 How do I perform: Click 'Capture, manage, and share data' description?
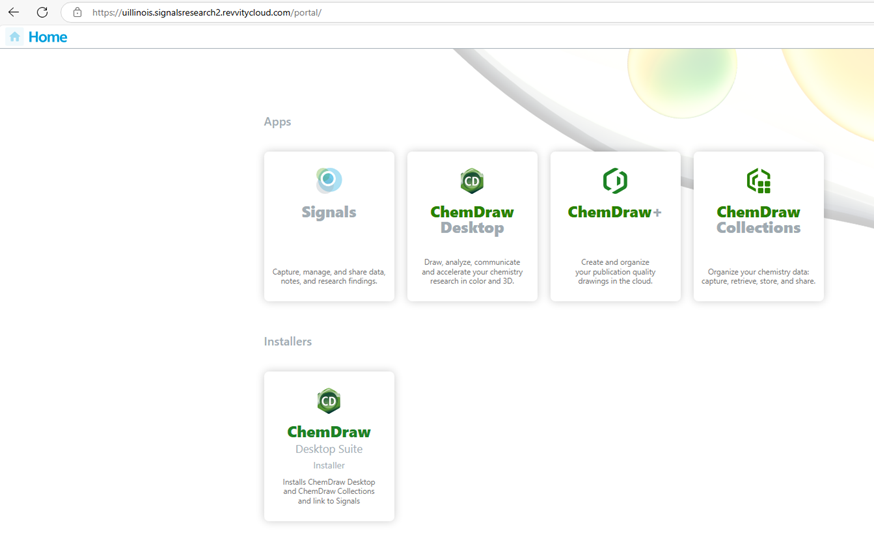pyautogui.click(x=329, y=277)
